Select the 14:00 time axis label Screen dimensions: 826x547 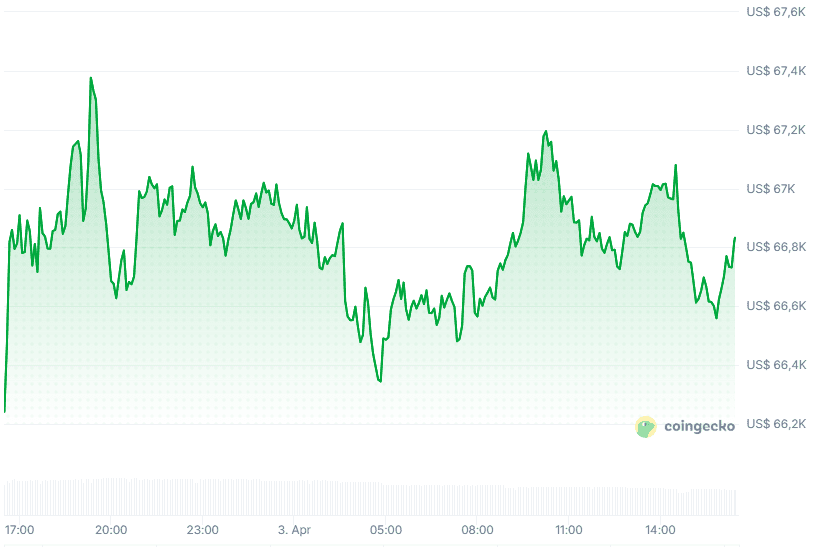click(x=661, y=529)
